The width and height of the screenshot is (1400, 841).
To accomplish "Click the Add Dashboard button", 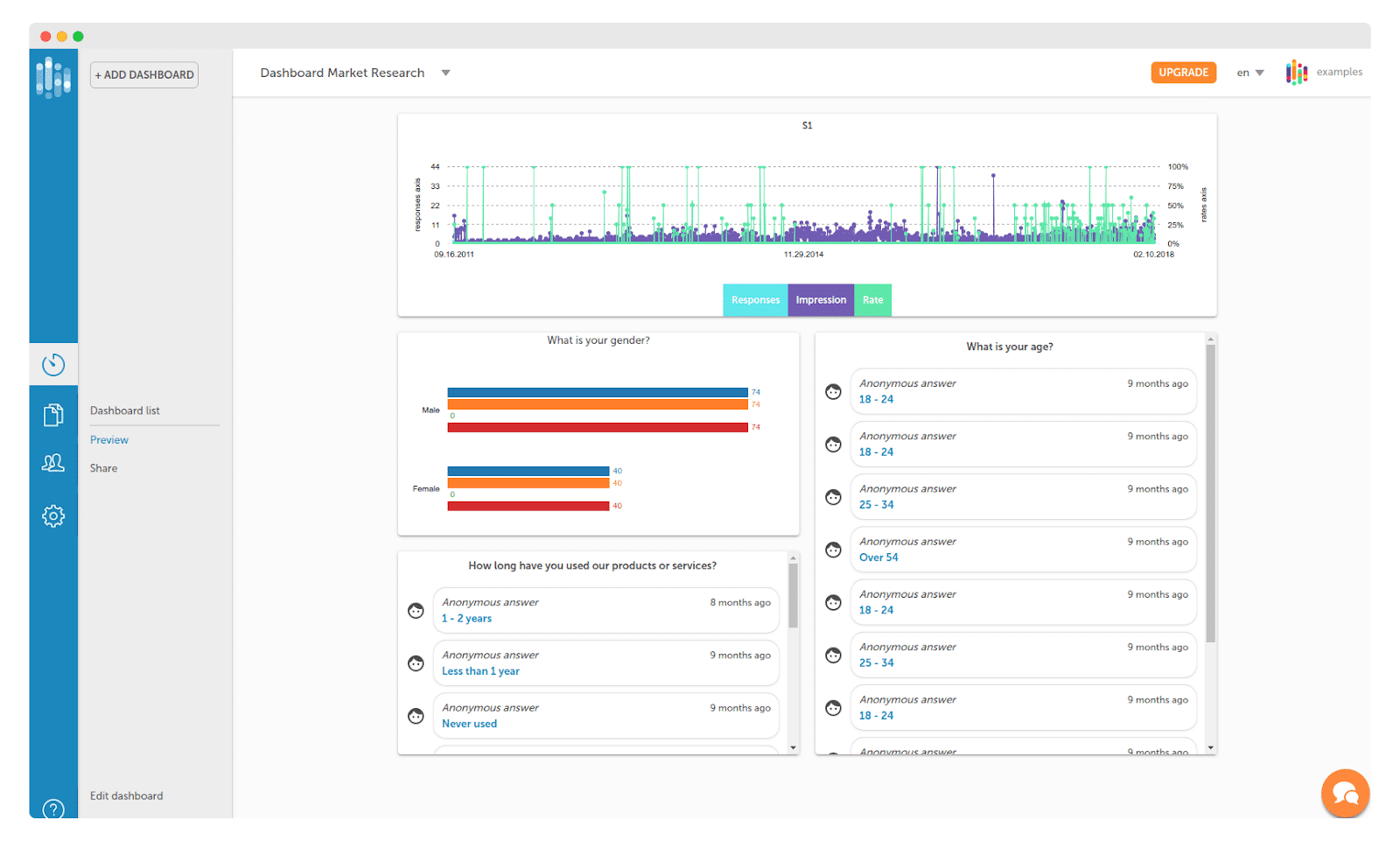I will coord(144,75).
